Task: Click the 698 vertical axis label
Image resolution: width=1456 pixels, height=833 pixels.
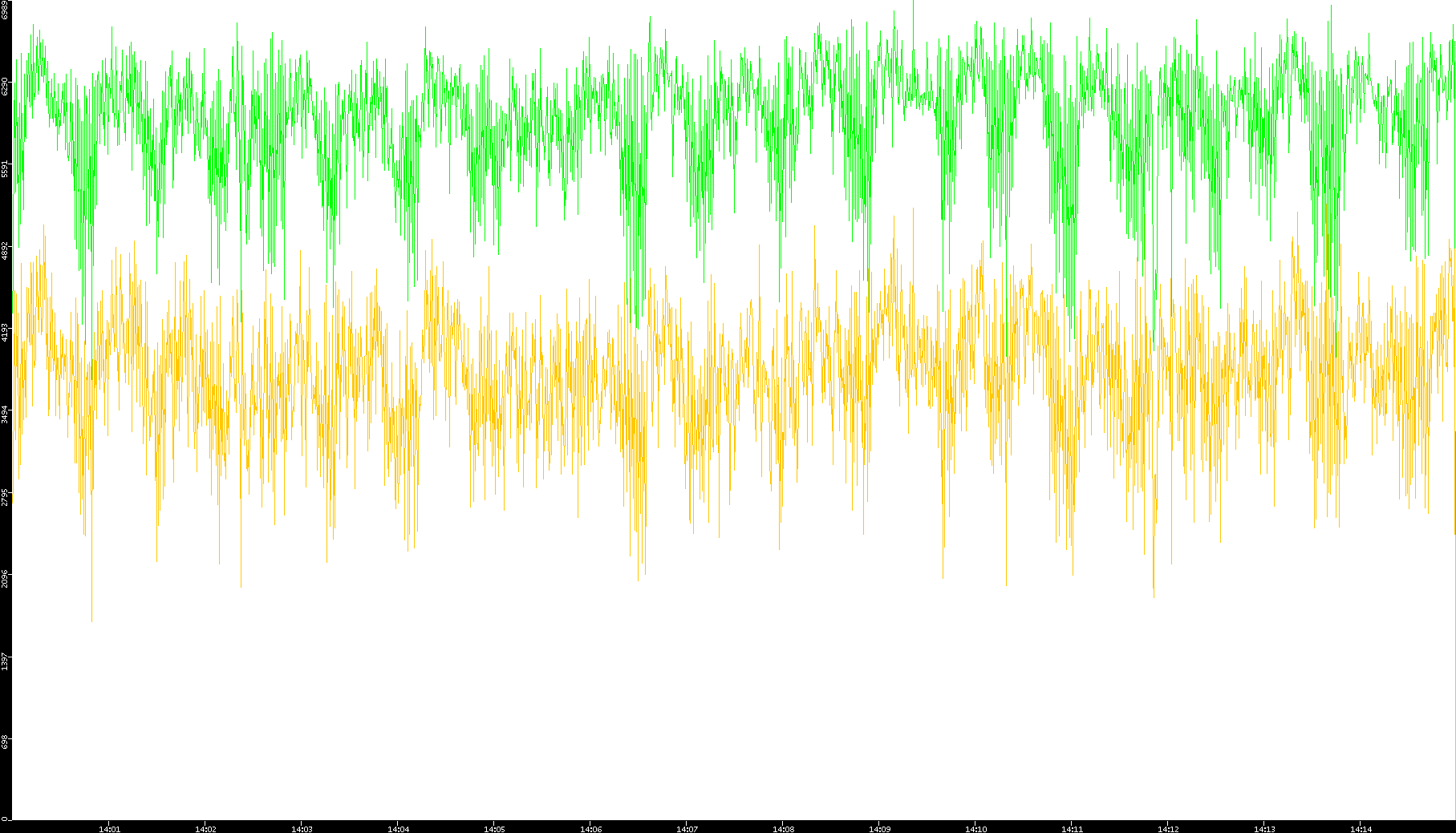Action: click(6, 742)
